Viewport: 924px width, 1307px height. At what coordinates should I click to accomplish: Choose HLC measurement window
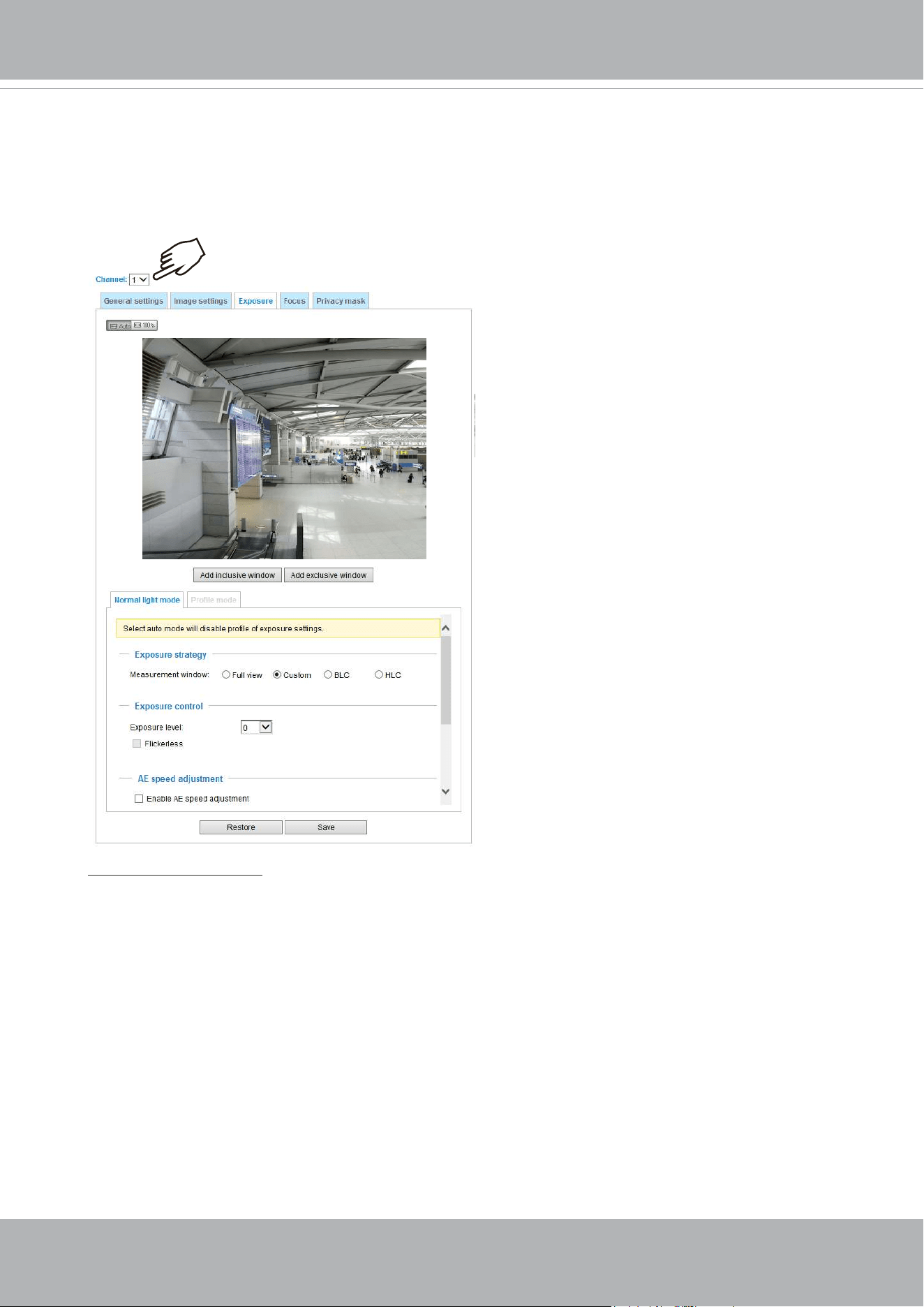(x=379, y=674)
